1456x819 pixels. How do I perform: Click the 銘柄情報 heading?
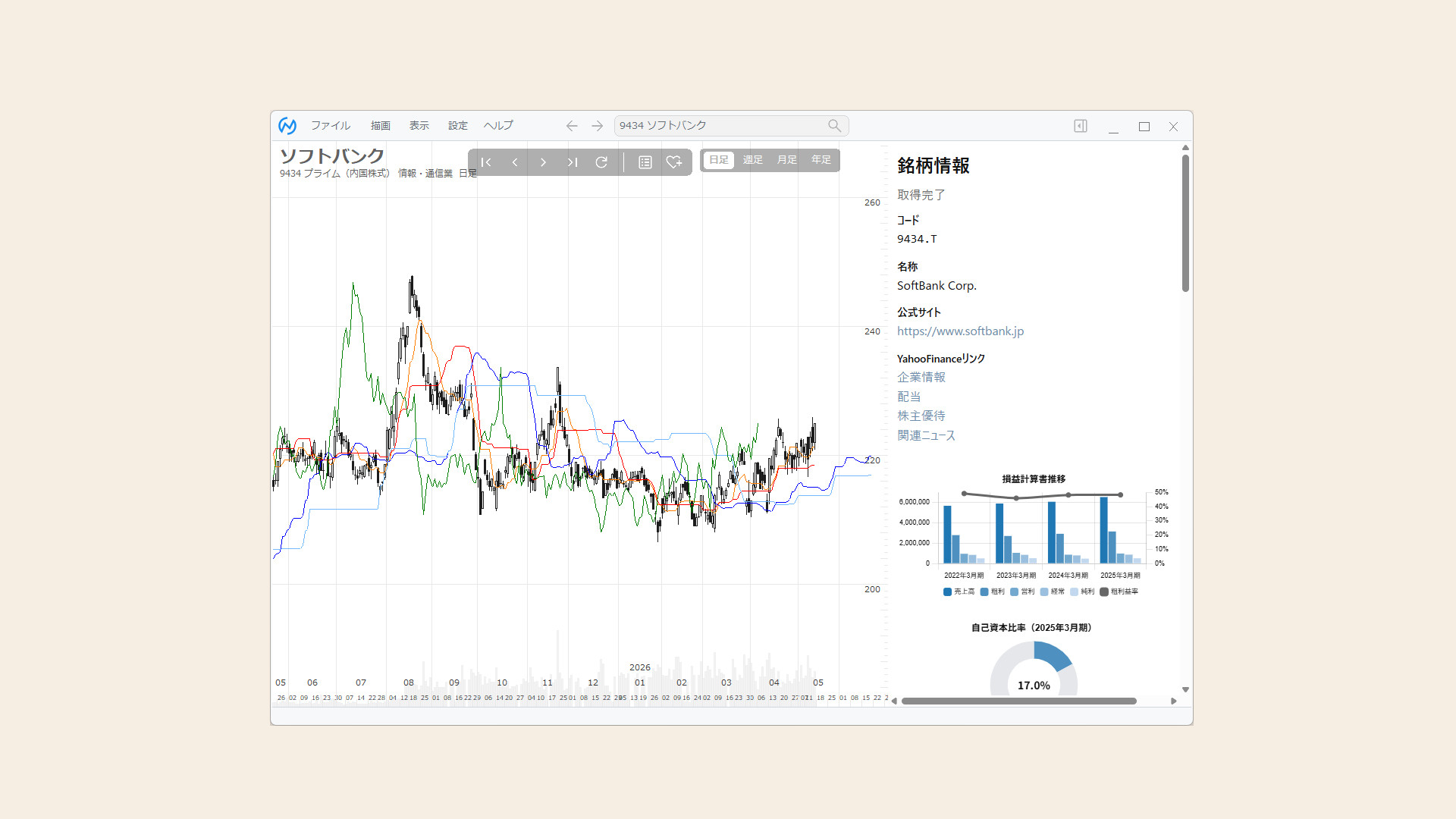click(934, 166)
